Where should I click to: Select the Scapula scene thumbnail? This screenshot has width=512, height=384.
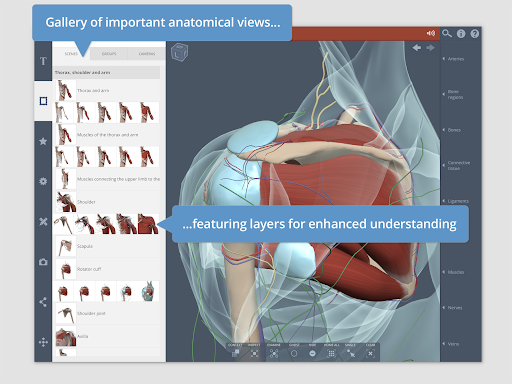(65, 246)
